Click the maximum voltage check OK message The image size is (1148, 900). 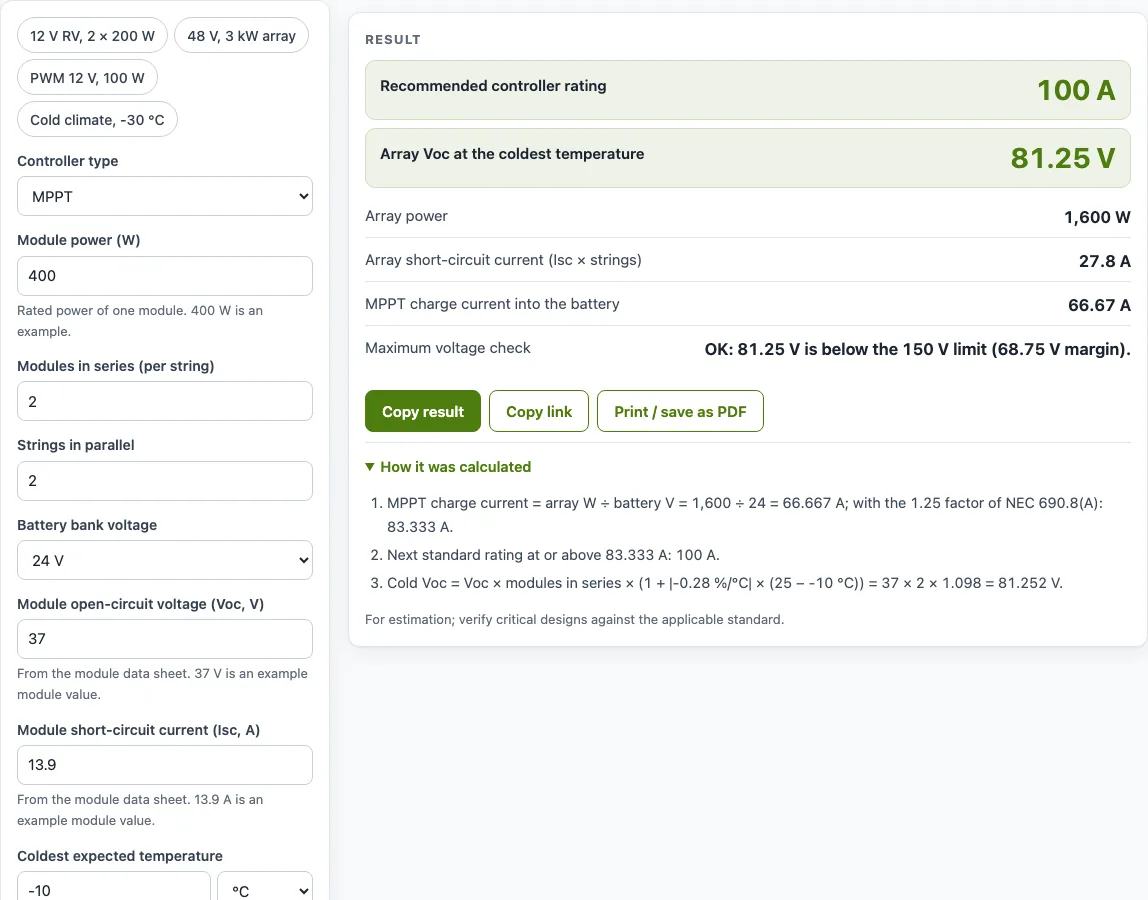[917, 349]
